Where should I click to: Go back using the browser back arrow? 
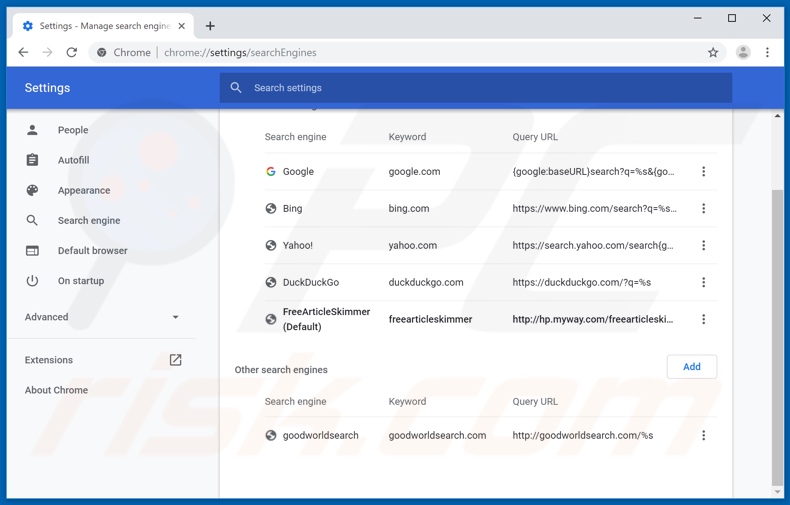(x=24, y=53)
